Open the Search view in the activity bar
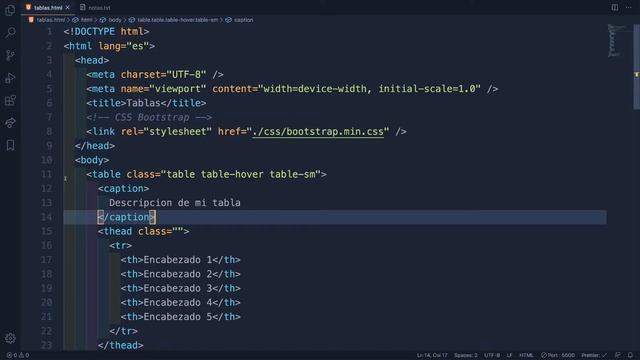The height and width of the screenshot is (360, 640). (x=10, y=32)
